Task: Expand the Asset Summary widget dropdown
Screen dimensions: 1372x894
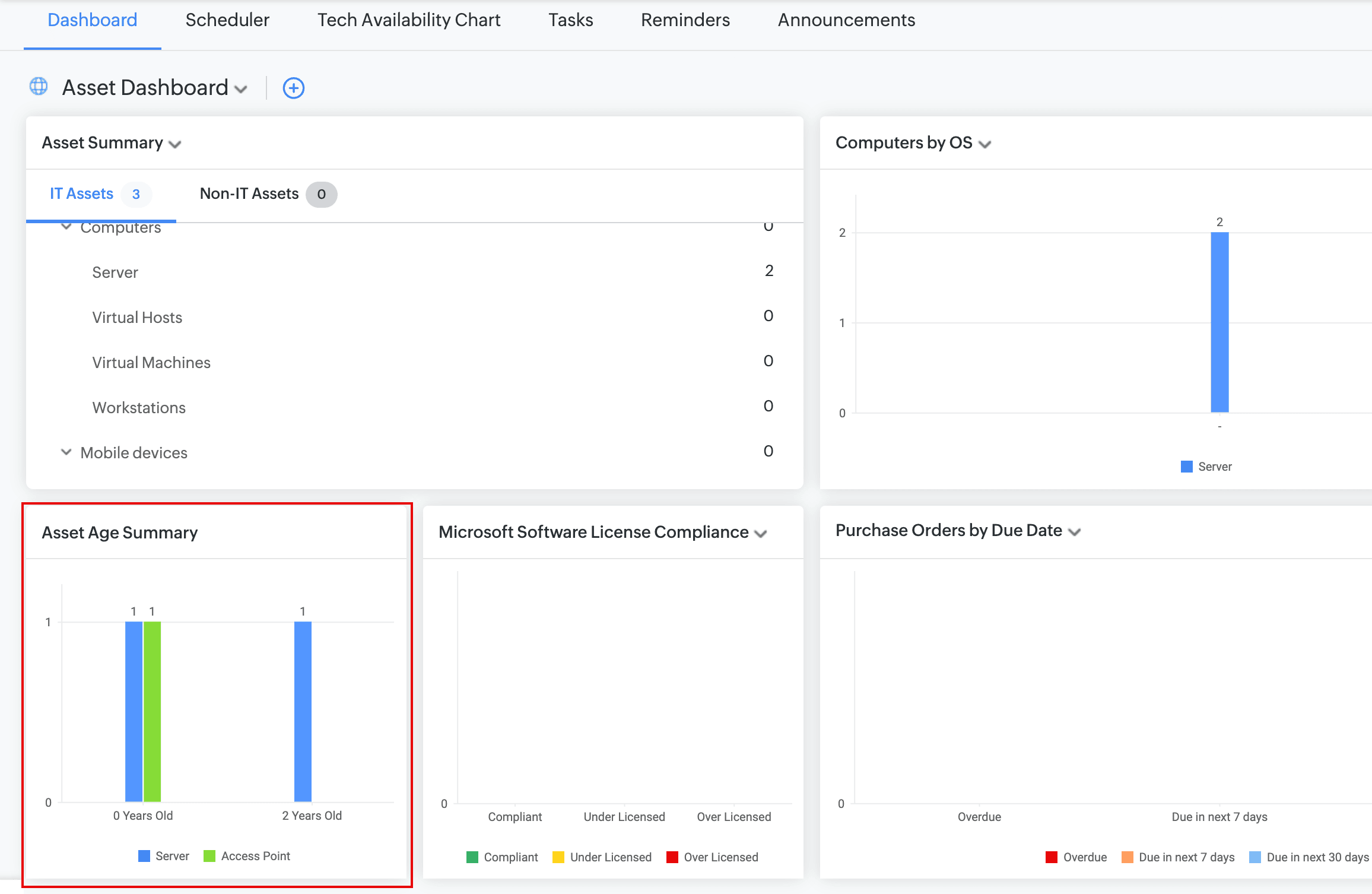Action: [175, 144]
